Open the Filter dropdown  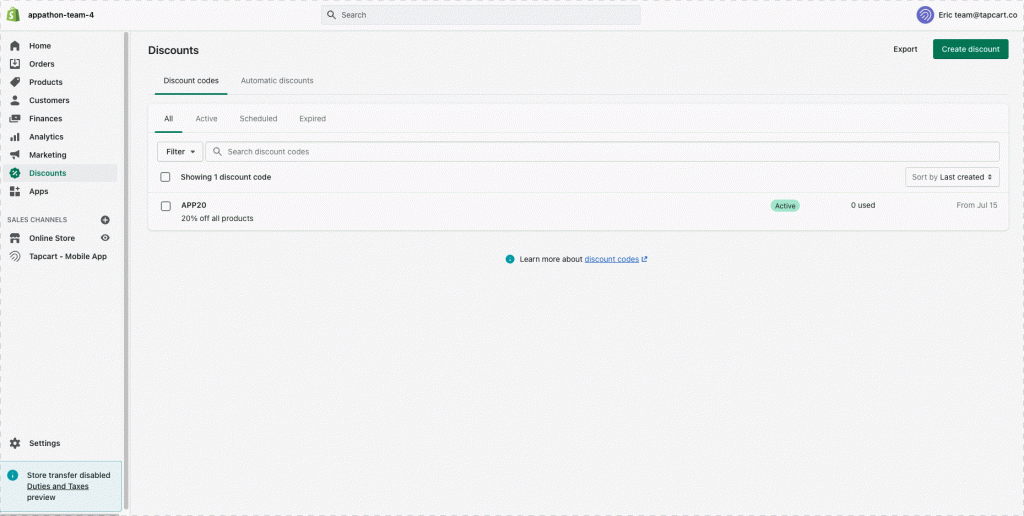[180, 152]
